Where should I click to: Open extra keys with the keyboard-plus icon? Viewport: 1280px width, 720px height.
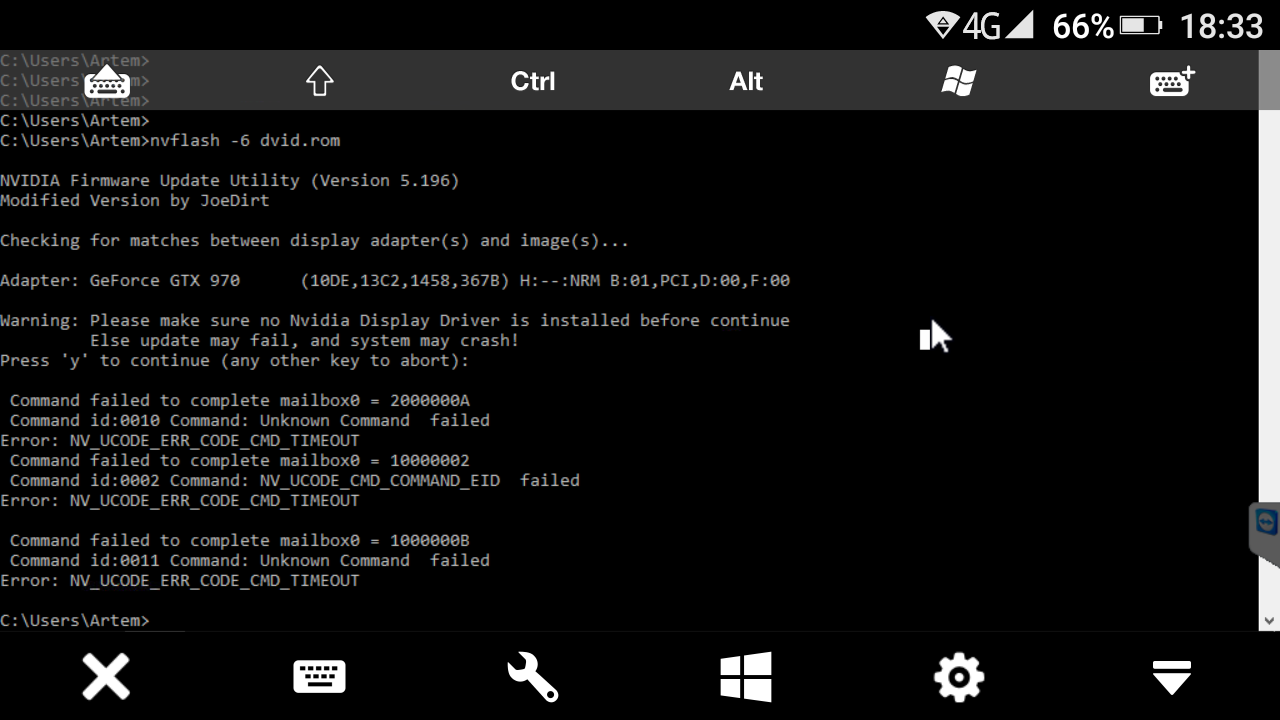coord(1172,81)
